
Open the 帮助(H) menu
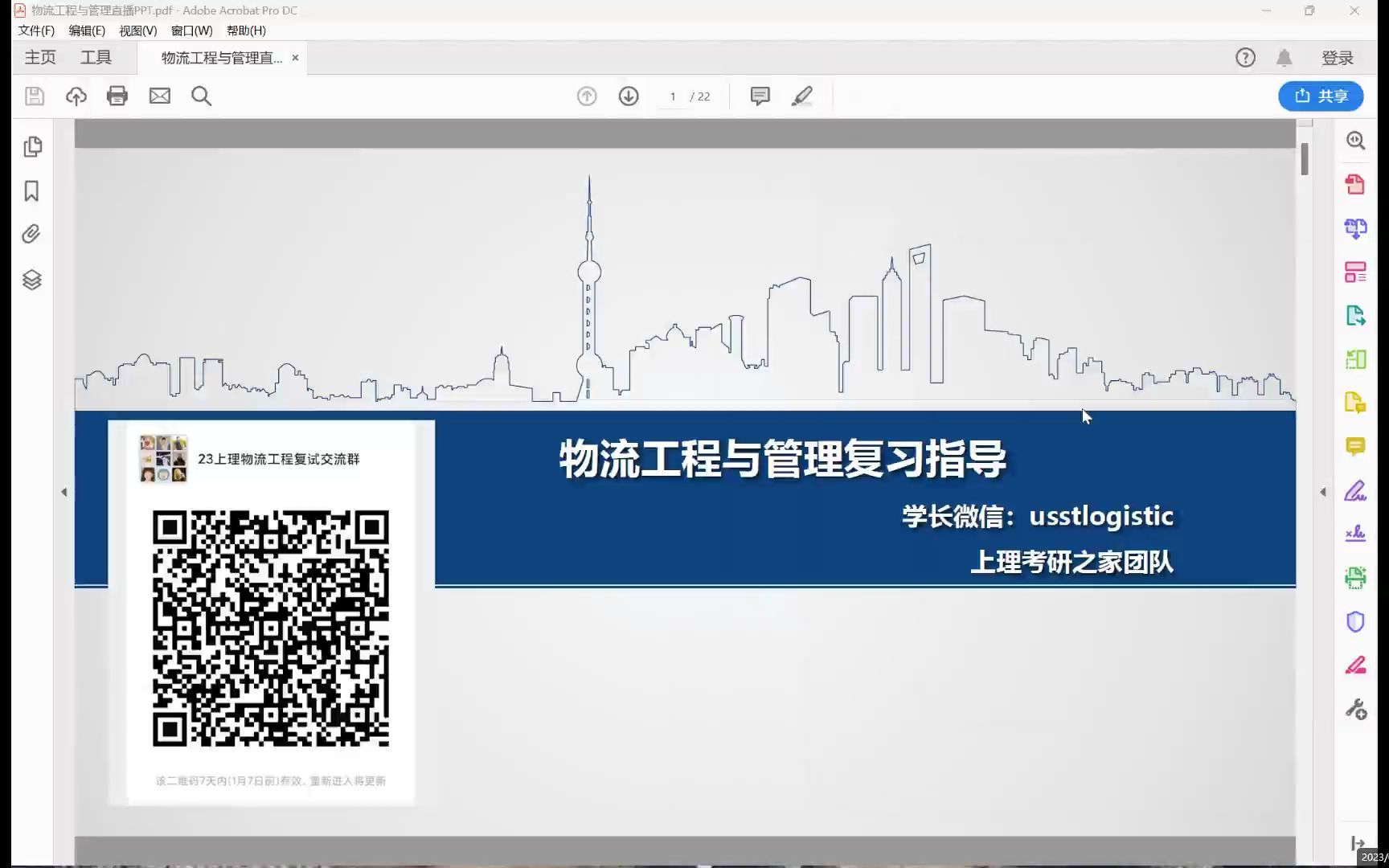246,31
